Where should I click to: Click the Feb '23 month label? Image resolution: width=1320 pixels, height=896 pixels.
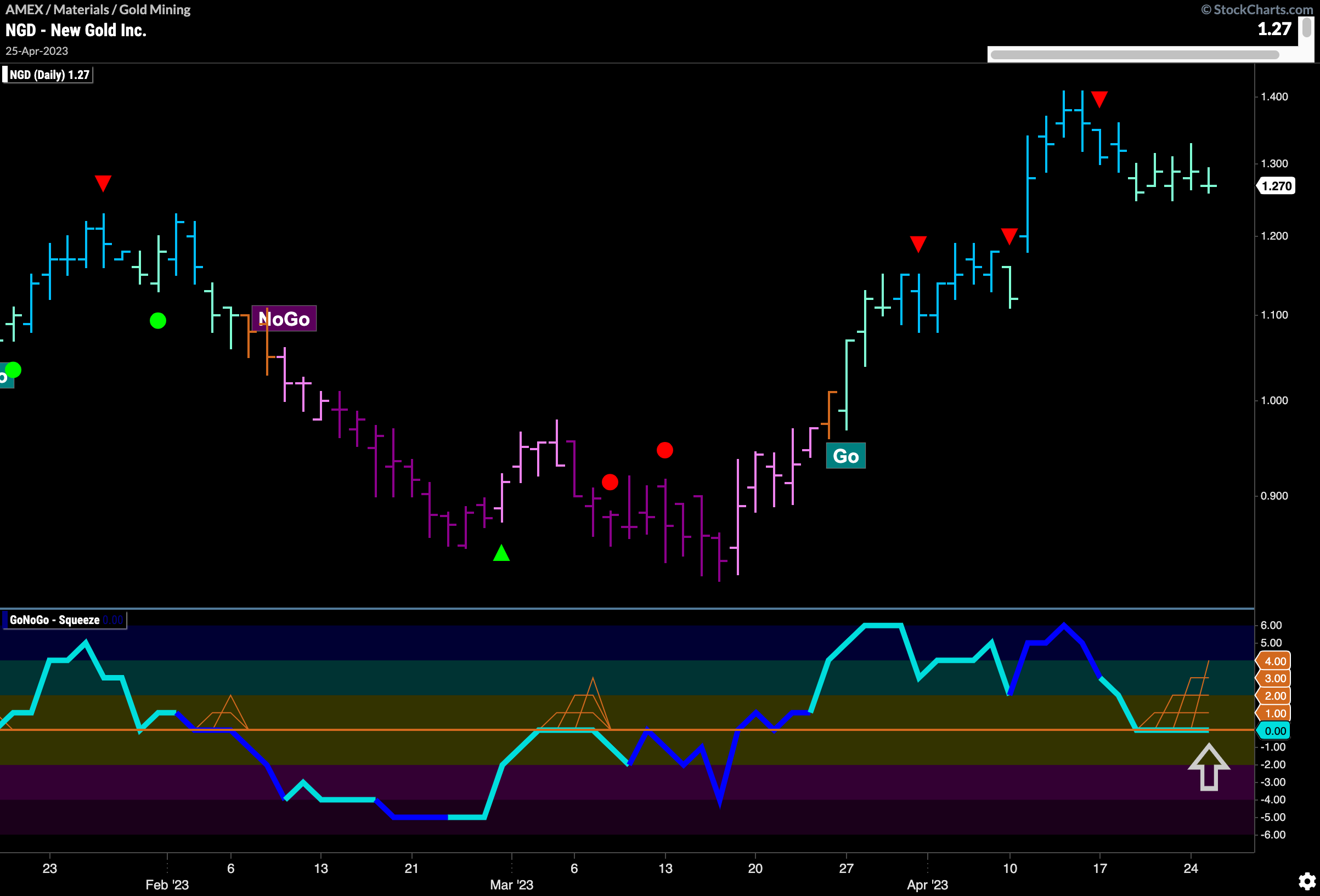point(167,884)
